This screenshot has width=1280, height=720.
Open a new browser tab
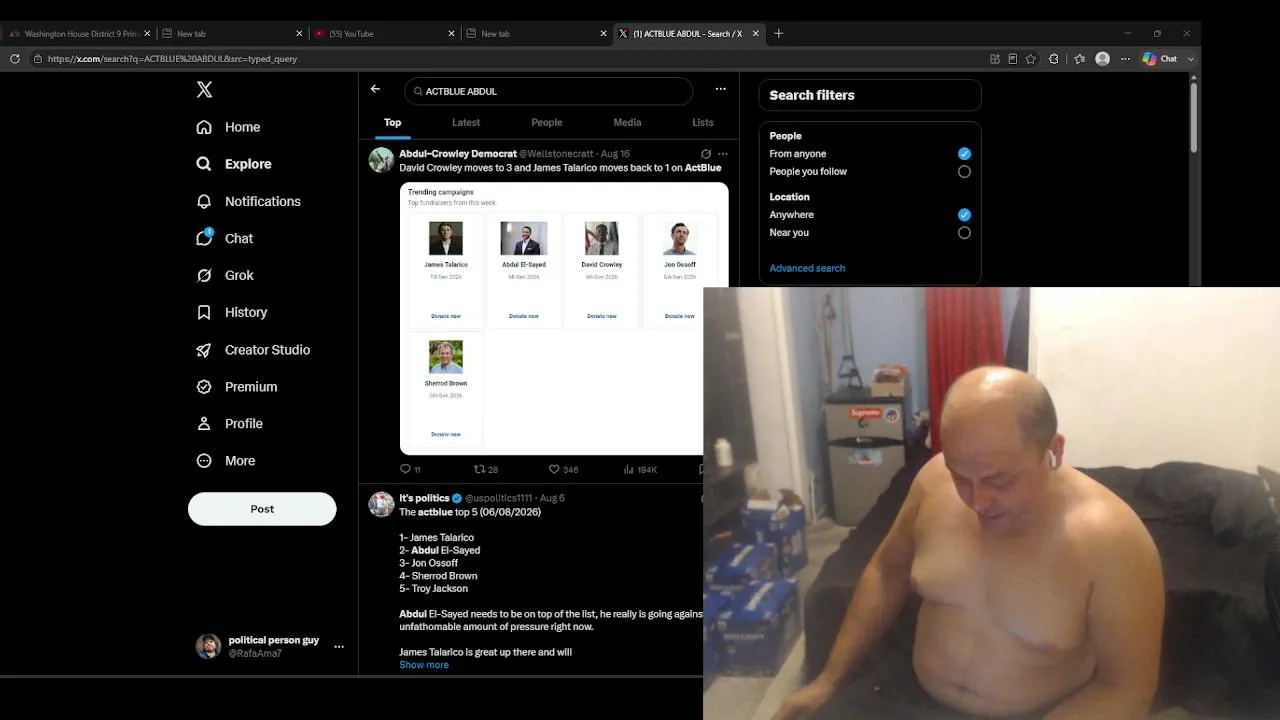(778, 33)
